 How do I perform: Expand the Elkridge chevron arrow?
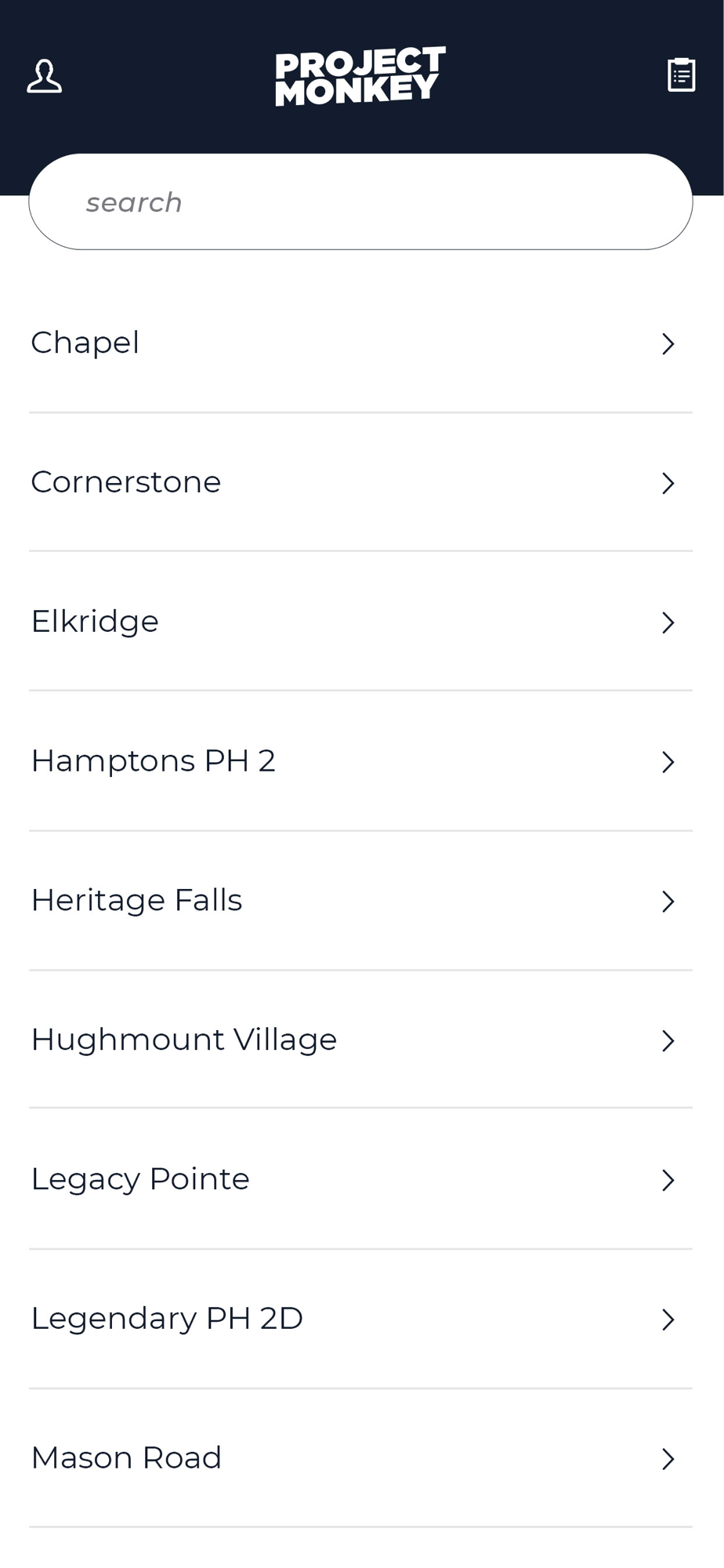tap(668, 623)
